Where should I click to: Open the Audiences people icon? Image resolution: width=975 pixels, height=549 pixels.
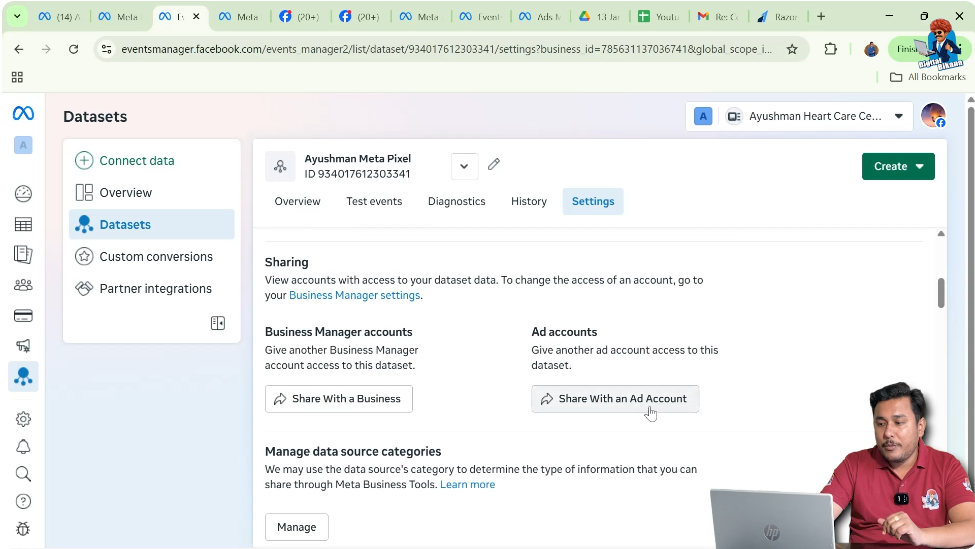23,285
